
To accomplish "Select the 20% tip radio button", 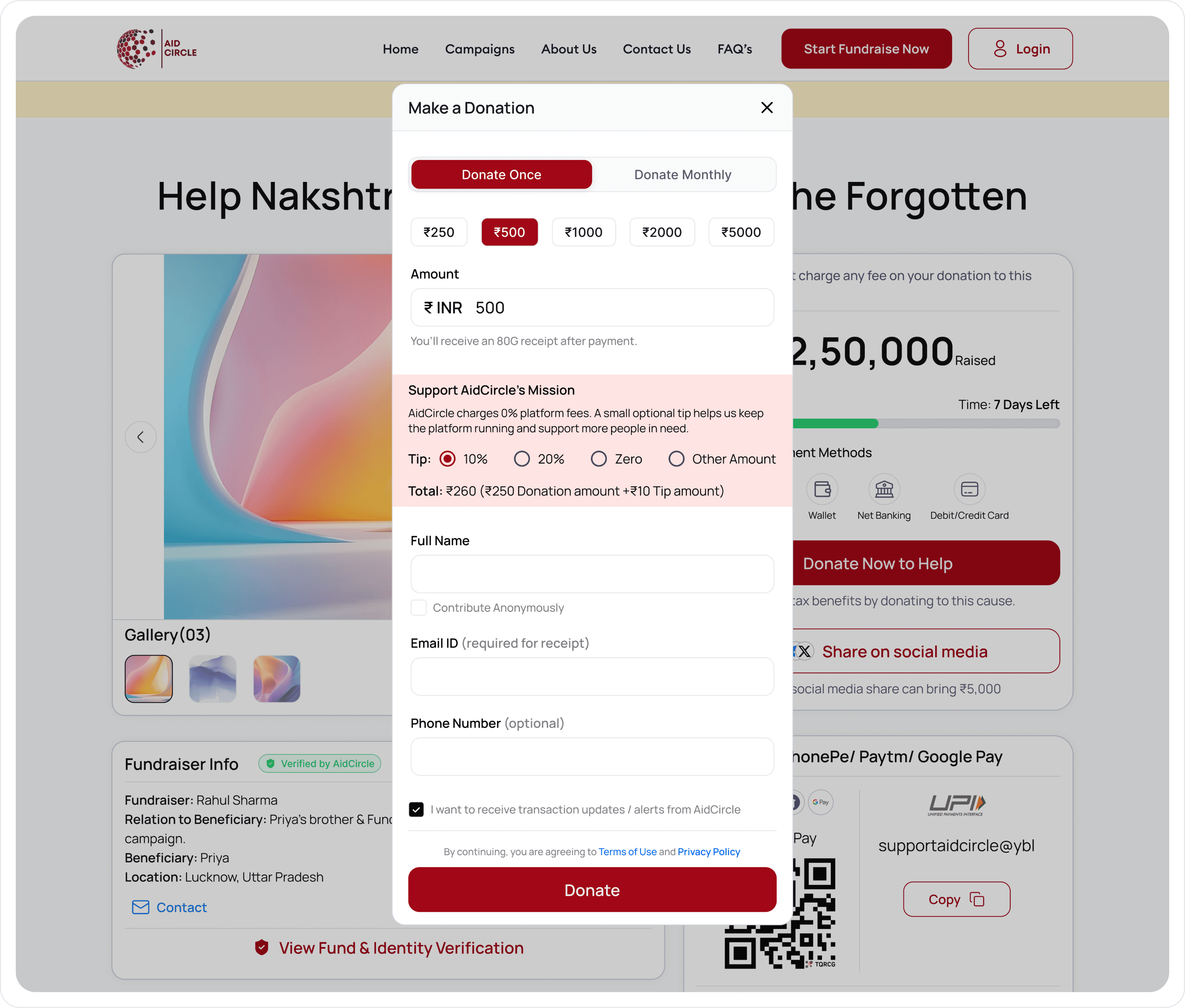I will tap(522, 459).
